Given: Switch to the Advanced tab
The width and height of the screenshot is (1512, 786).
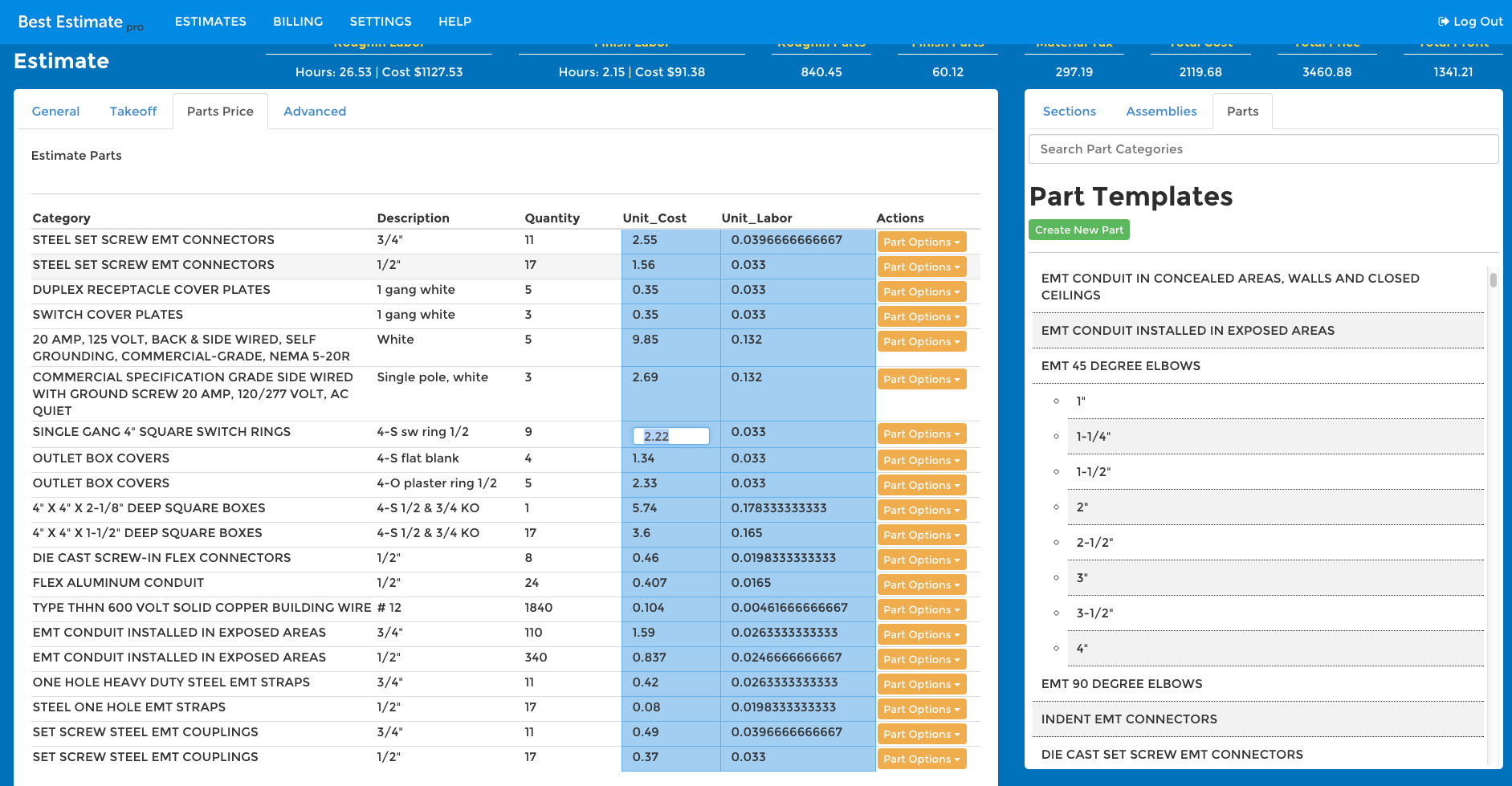Looking at the screenshot, I should (314, 111).
